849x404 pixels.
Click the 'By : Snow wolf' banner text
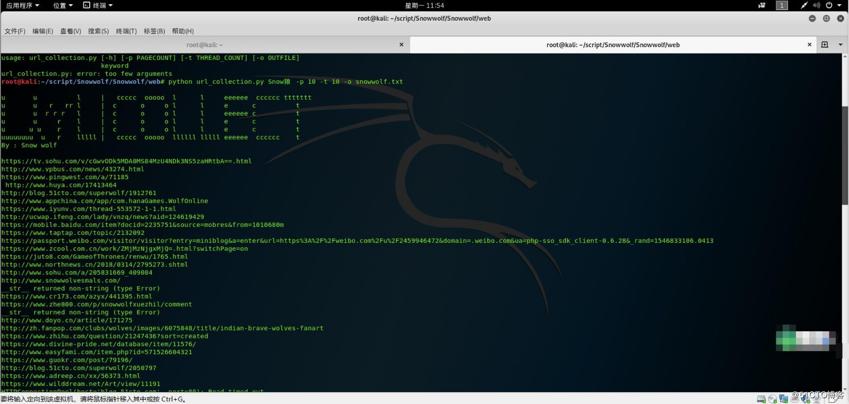pos(29,146)
